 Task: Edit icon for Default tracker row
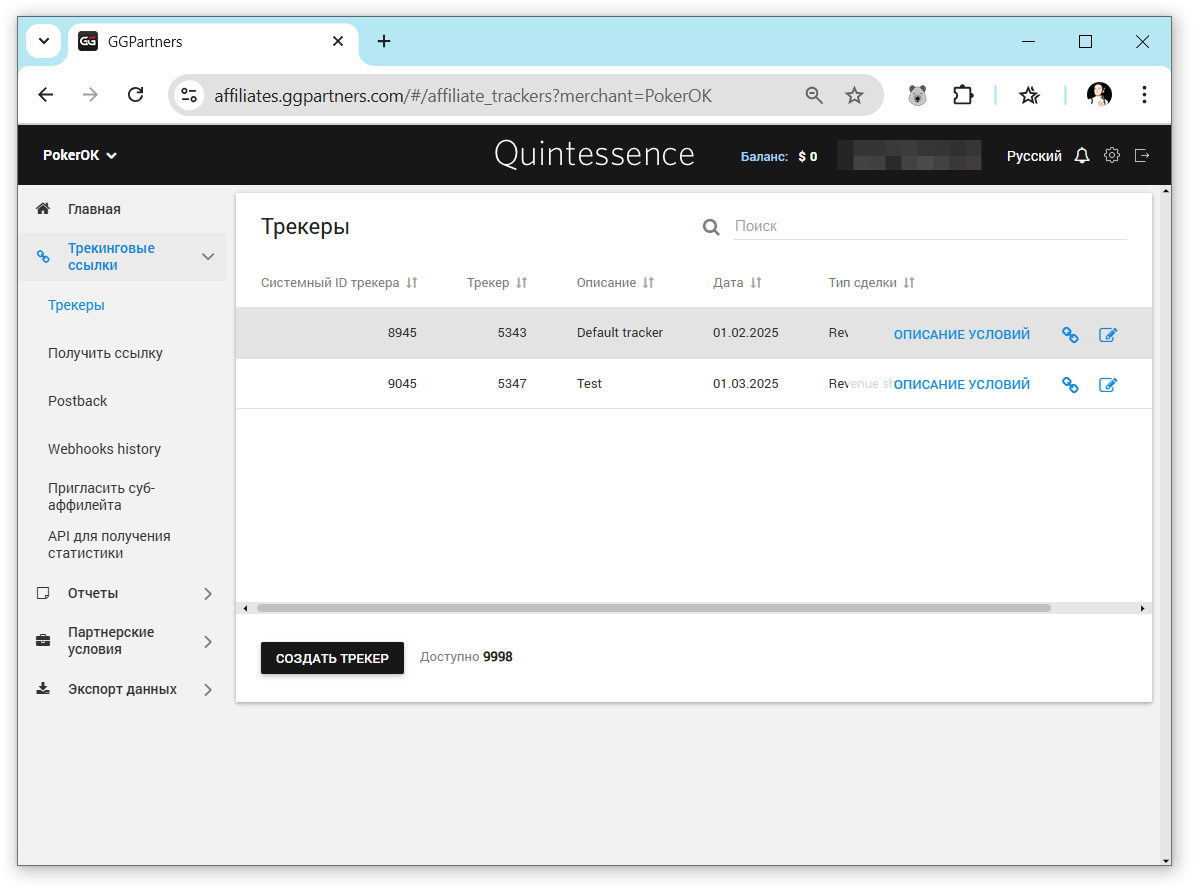click(1108, 335)
